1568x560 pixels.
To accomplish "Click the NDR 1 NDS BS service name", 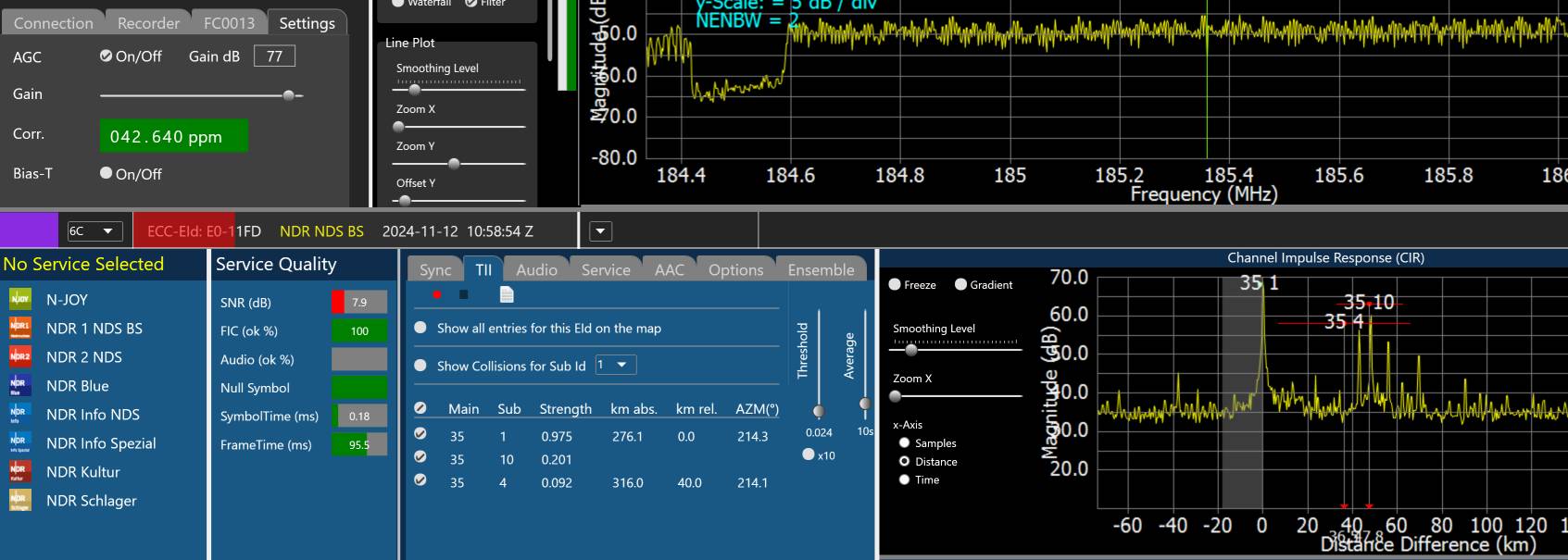I will [x=94, y=328].
